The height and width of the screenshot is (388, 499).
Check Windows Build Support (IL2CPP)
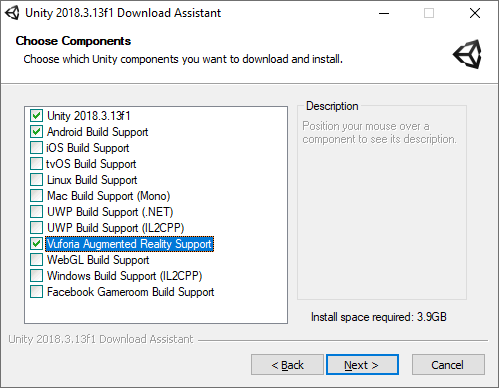[36, 276]
